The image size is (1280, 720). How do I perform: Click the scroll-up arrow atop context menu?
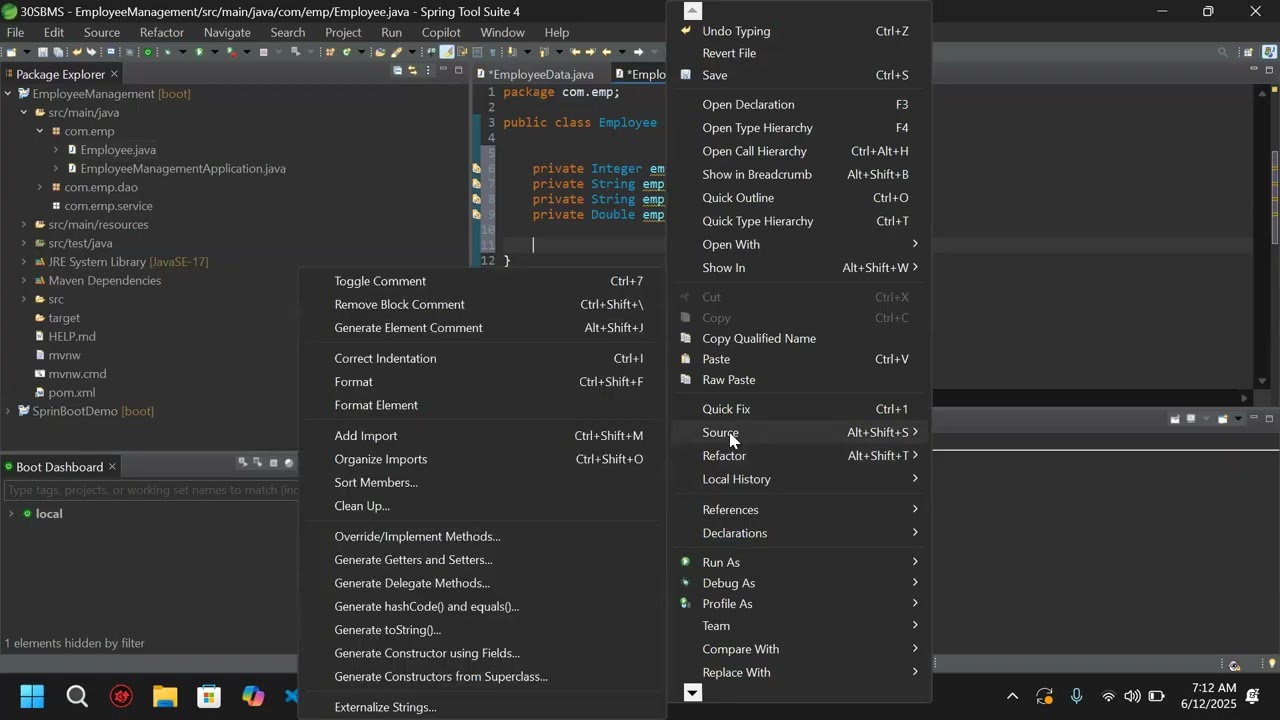pyautogui.click(x=693, y=10)
